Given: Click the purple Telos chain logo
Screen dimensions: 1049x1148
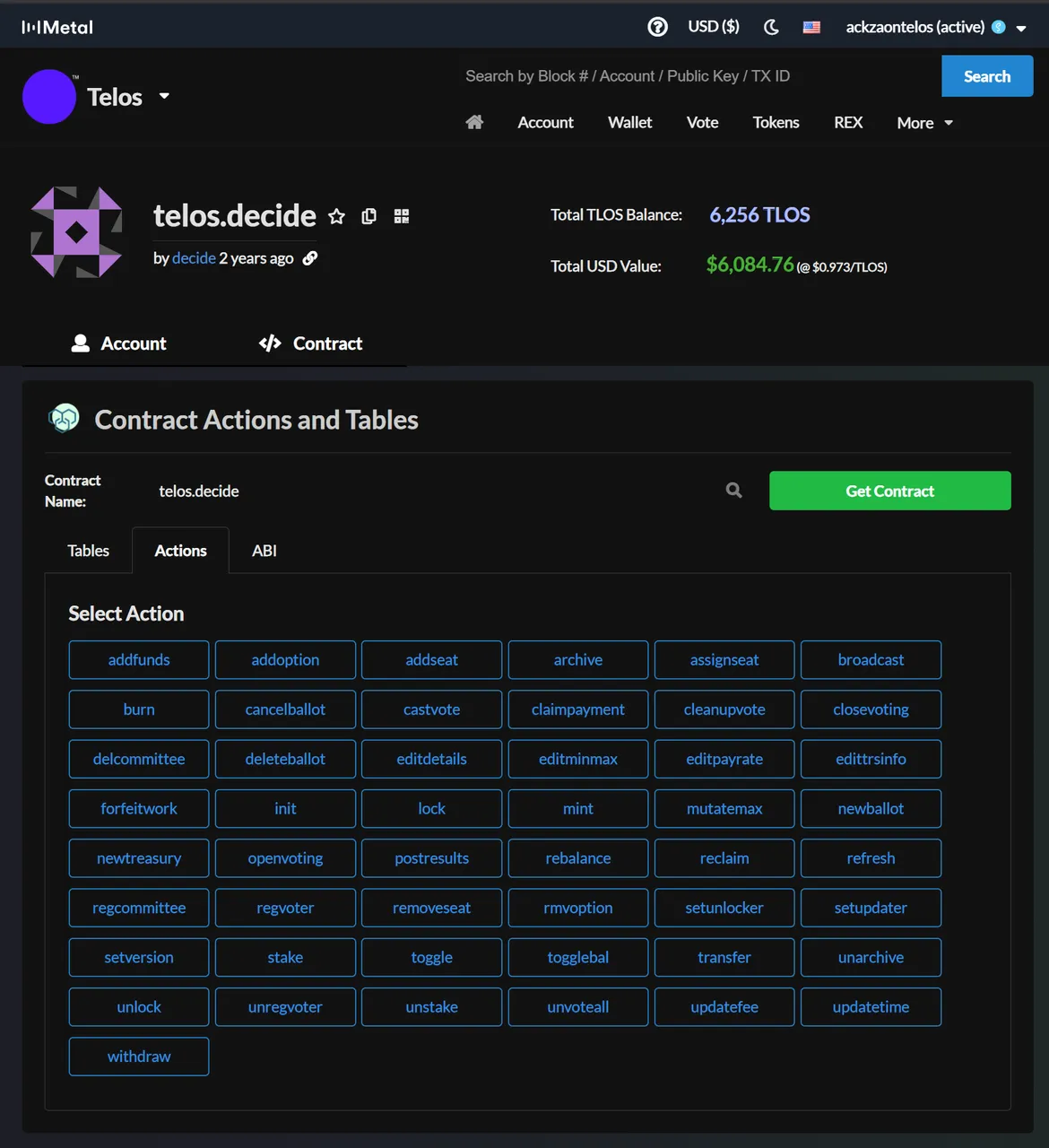Looking at the screenshot, I should click(x=49, y=97).
